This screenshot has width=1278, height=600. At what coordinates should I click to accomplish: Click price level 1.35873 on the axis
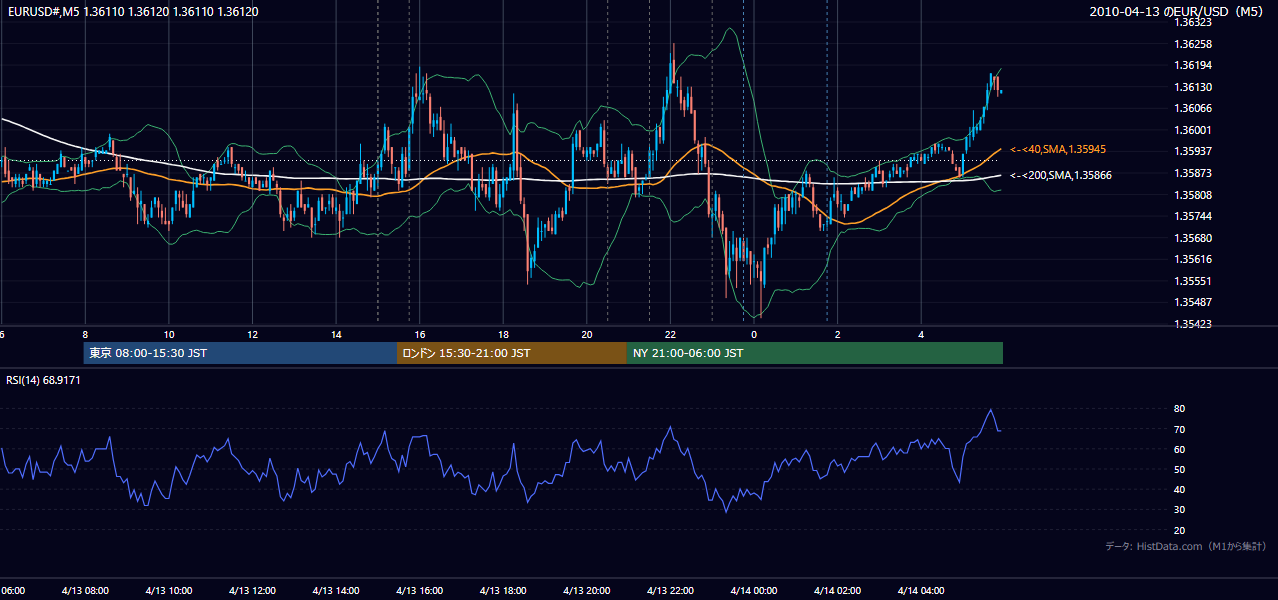point(1193,173)
